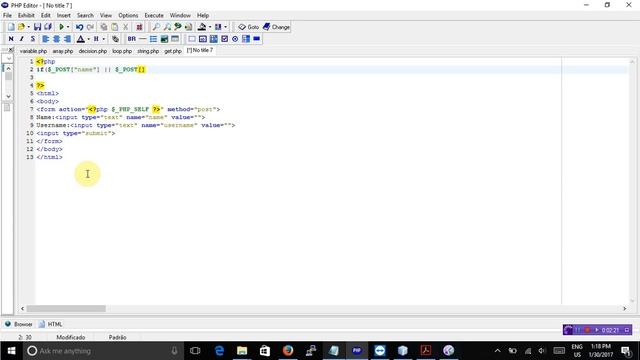Switch to the decision.php tab
The height and width of the screenshot is (360, 640).
point(93,51)
